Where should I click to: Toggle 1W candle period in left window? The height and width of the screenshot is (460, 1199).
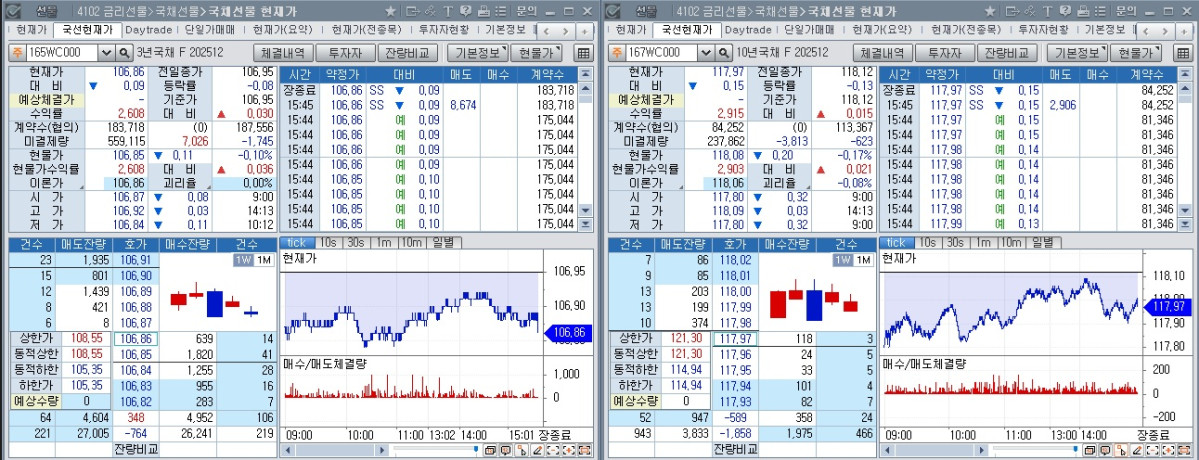[x=243, y=260]
